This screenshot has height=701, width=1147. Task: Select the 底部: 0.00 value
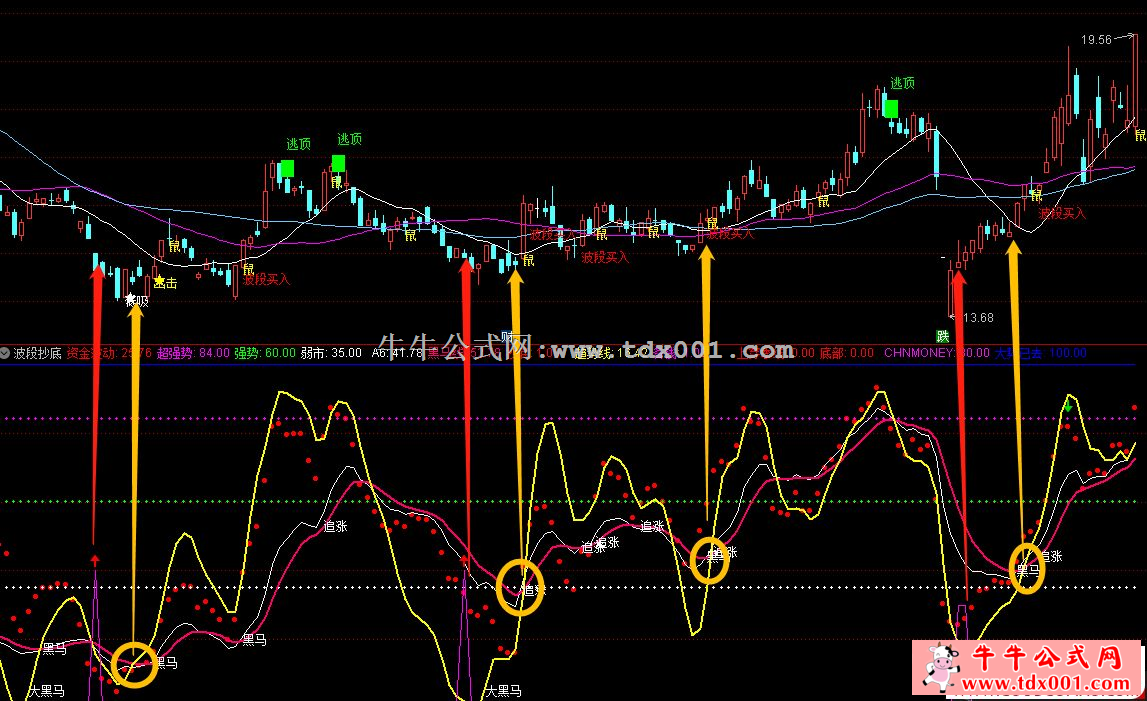tap(846, 353)
